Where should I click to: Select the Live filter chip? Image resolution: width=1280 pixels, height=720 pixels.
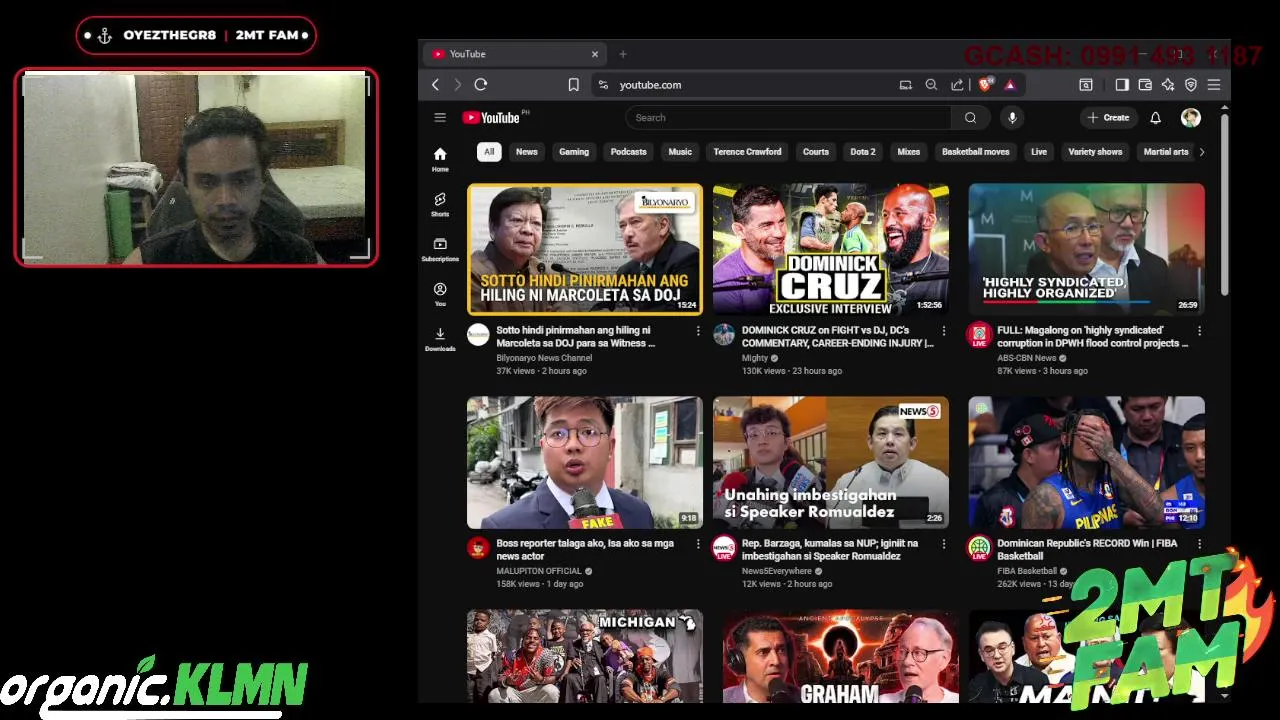[x=1039, y=152]
